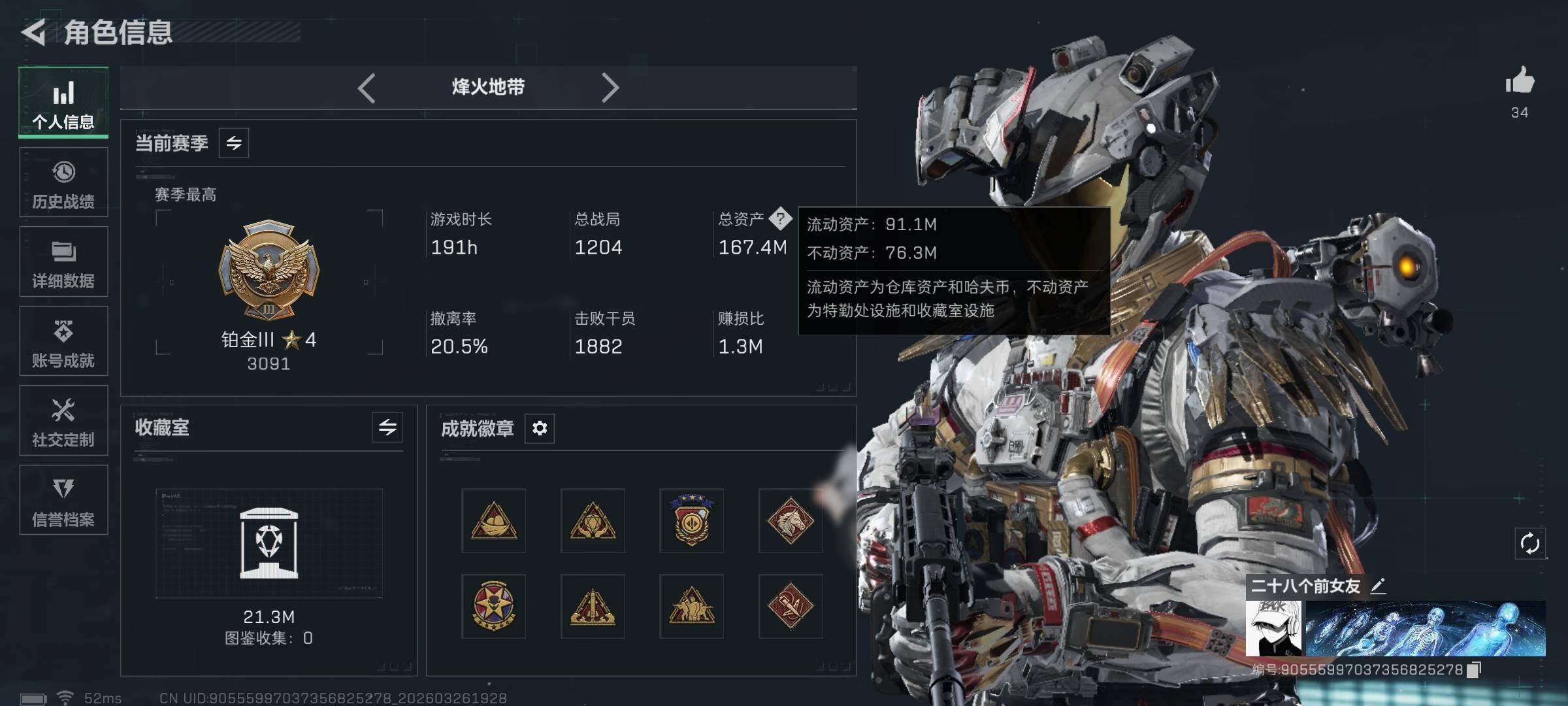Toggle the 收藏室 swap view button
Viewport: 1568px width, 706px height.
[387, 428]
